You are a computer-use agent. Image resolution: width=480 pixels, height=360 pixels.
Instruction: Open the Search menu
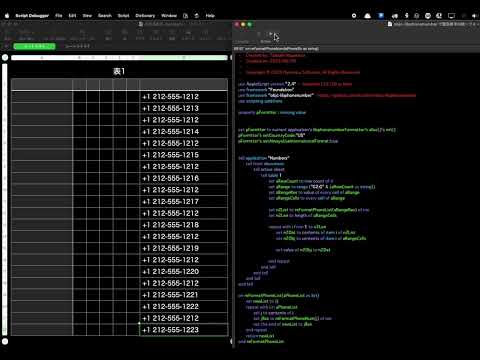[x=105, y=16]
